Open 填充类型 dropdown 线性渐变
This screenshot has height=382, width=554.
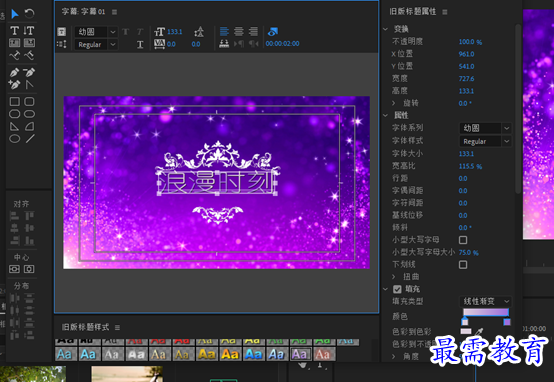click(485, 301)
